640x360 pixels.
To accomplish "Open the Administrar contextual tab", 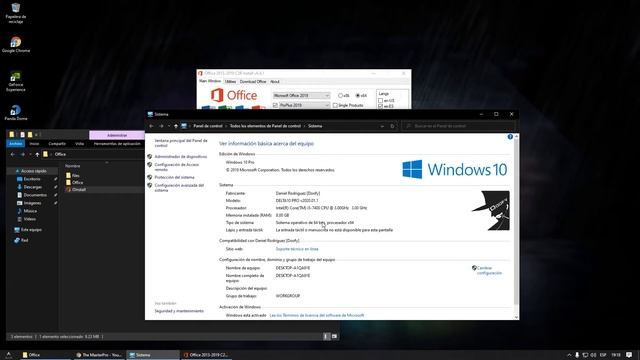I will (117, 135).
